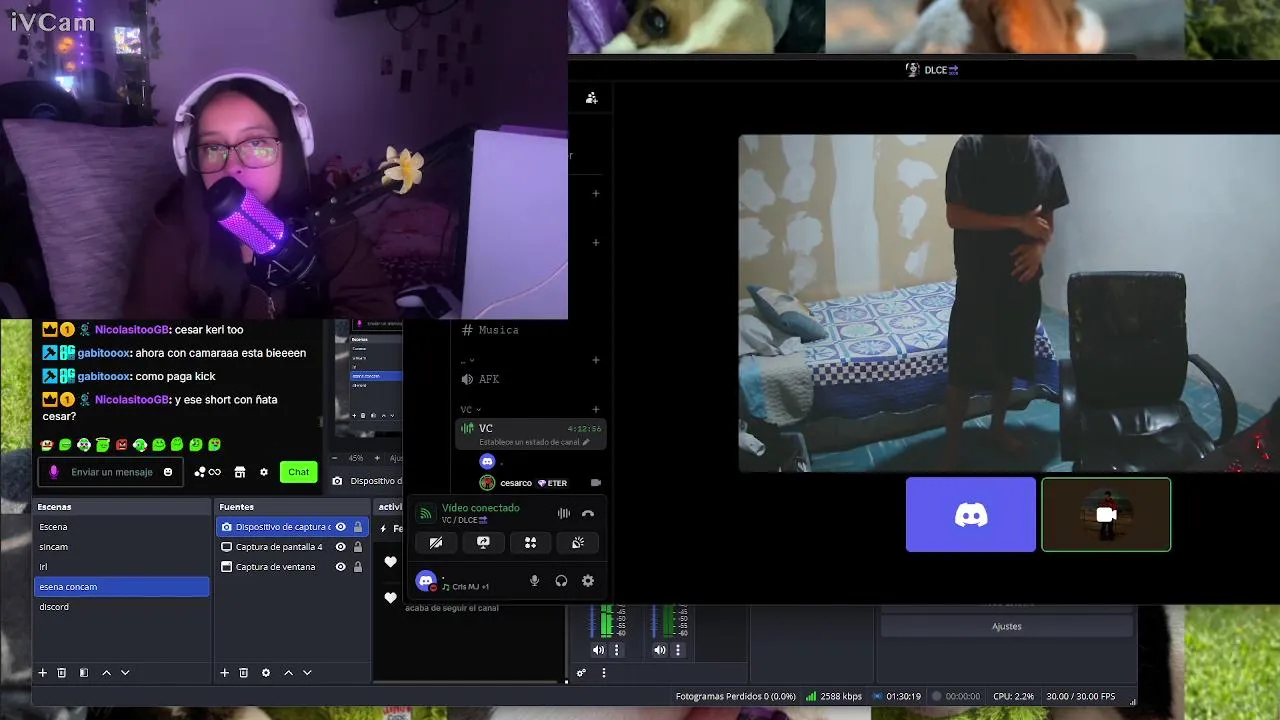The image size is (1280, 720).
Task: Add channel with plus above AFK
Action: tap(596, 360)
